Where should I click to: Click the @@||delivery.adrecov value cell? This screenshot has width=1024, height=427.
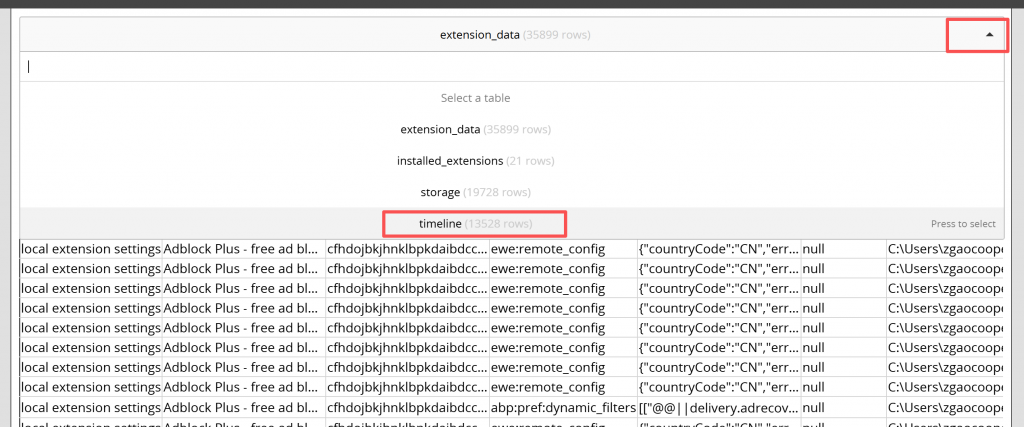click(x=718, y=408)
